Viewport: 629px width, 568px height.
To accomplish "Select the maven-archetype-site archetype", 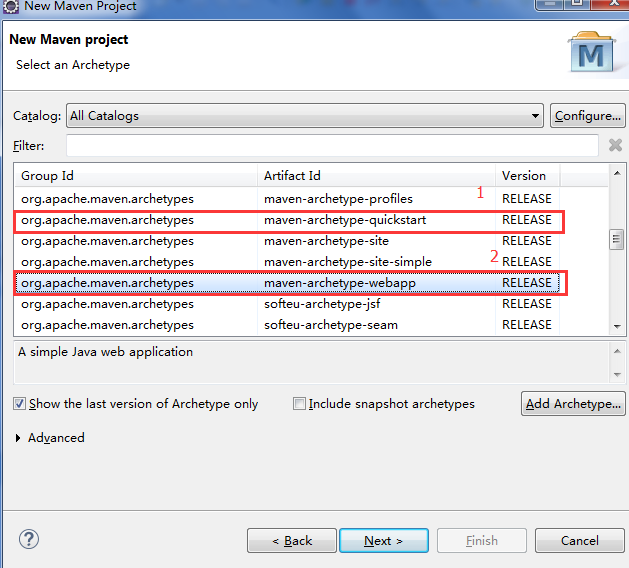I will coord(287,241).
